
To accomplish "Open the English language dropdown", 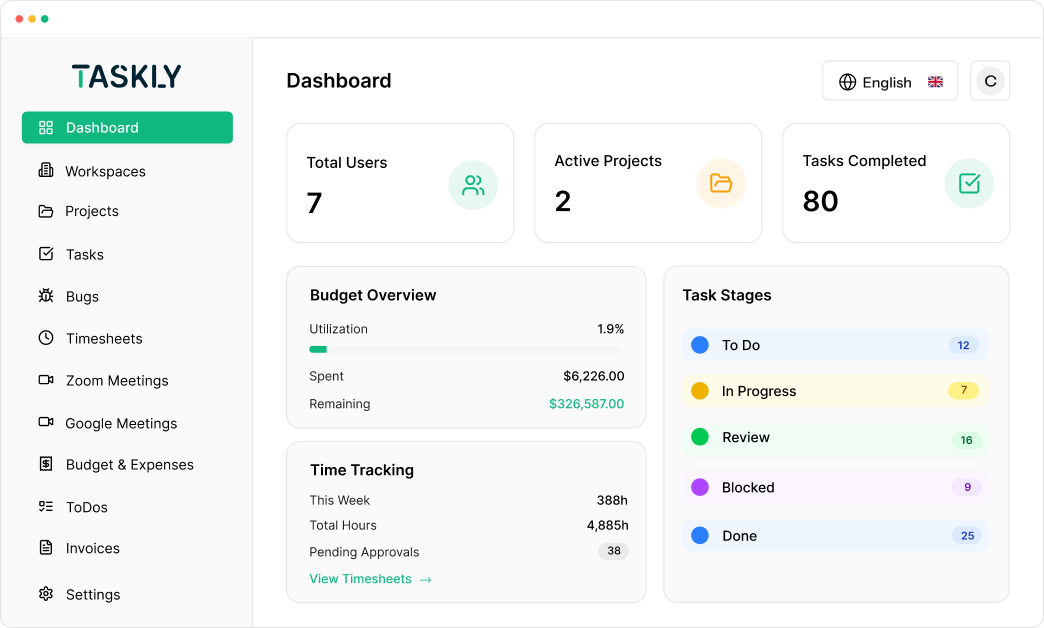I will [x=890, y=81].
